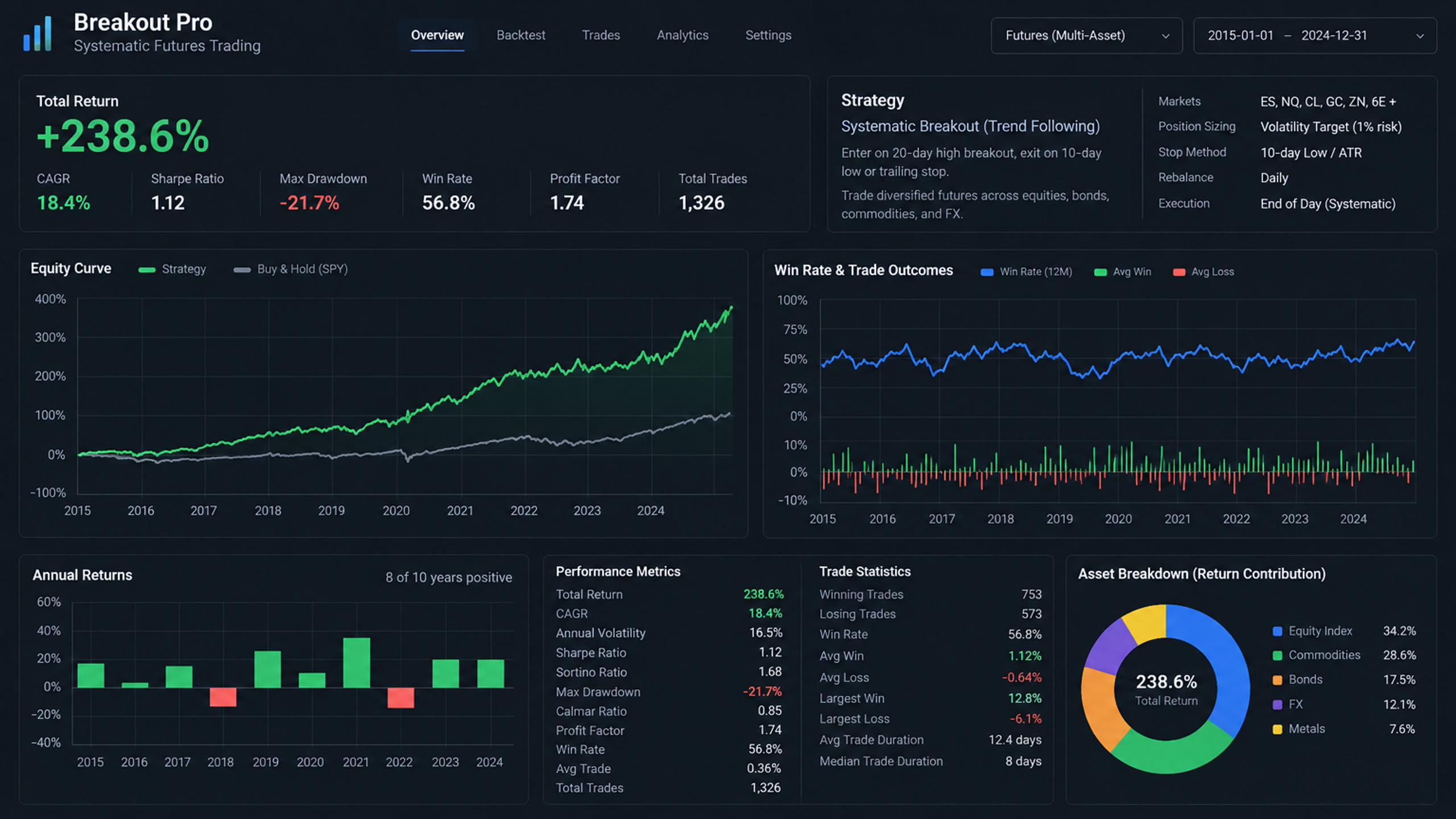Toggle Buy & Hold (SPY) legend series
The height and width of the screenshot is (819, 1456).
(291, 269)
